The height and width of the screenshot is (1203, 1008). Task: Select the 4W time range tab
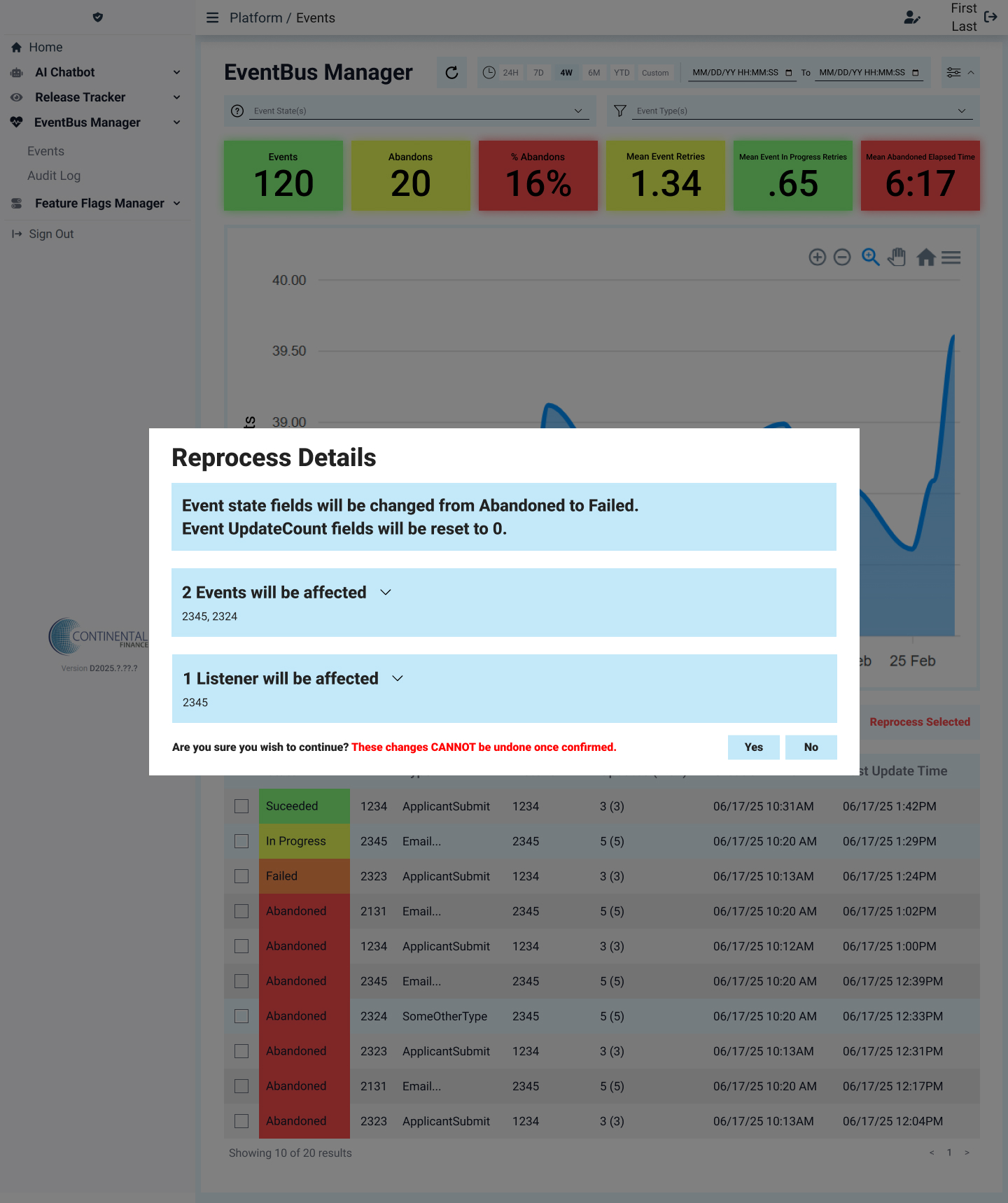point(566,73)
